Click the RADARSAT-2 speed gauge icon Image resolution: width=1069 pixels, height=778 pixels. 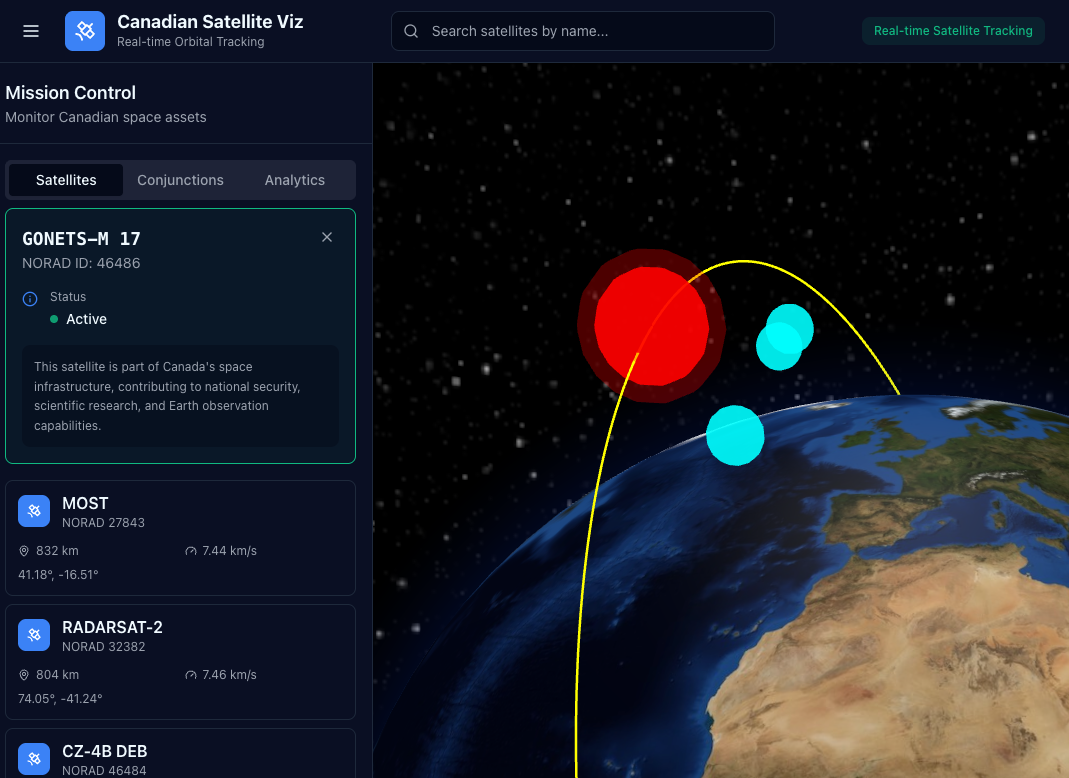click(x=191, y=675)
